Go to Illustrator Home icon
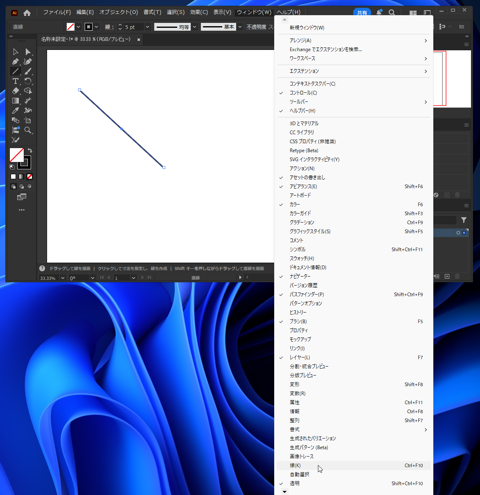The height and width of the screenshot is (495, 480). click(27, 13)
